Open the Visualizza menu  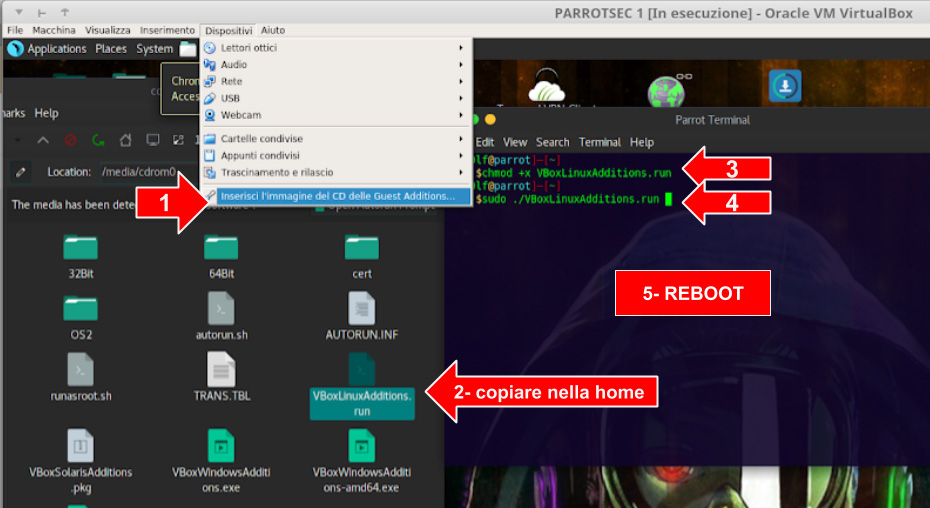pyautogui.click(x=107, y=30)
